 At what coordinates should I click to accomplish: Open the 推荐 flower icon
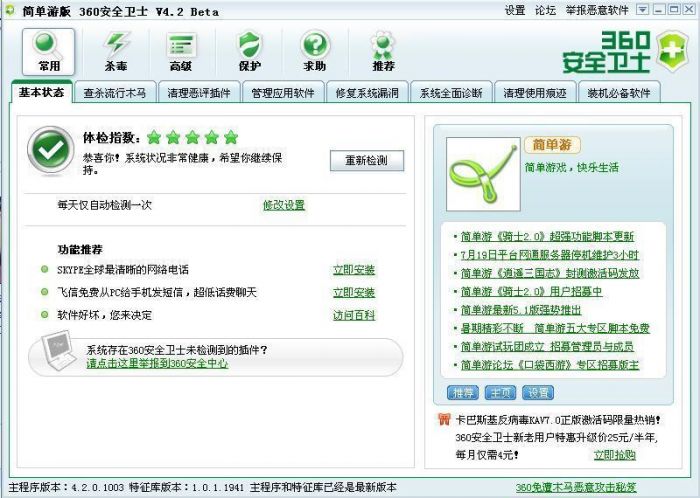383,52
